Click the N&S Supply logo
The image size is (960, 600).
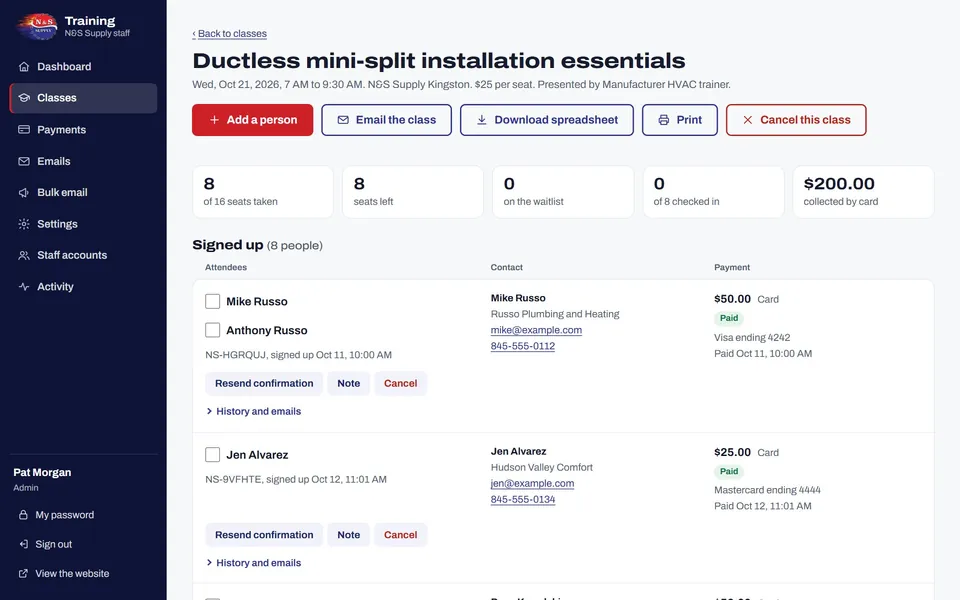[37, 26]
